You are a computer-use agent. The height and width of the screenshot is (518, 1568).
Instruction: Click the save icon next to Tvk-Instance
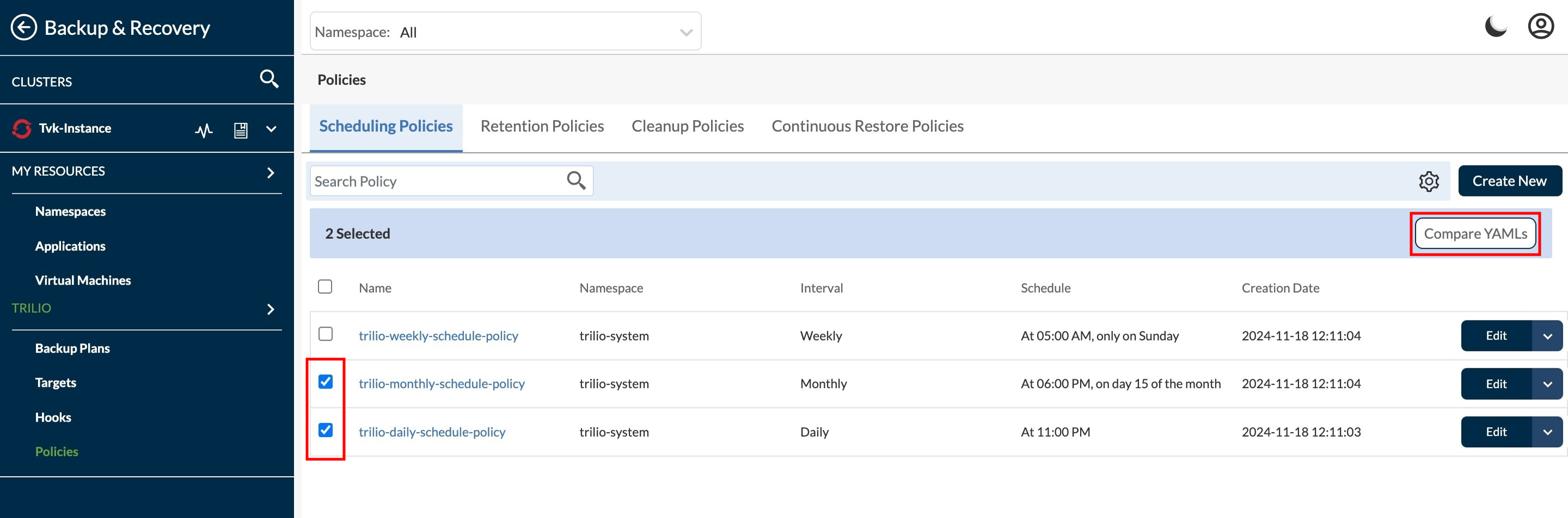pyautogui.click(x=241, y=128)
